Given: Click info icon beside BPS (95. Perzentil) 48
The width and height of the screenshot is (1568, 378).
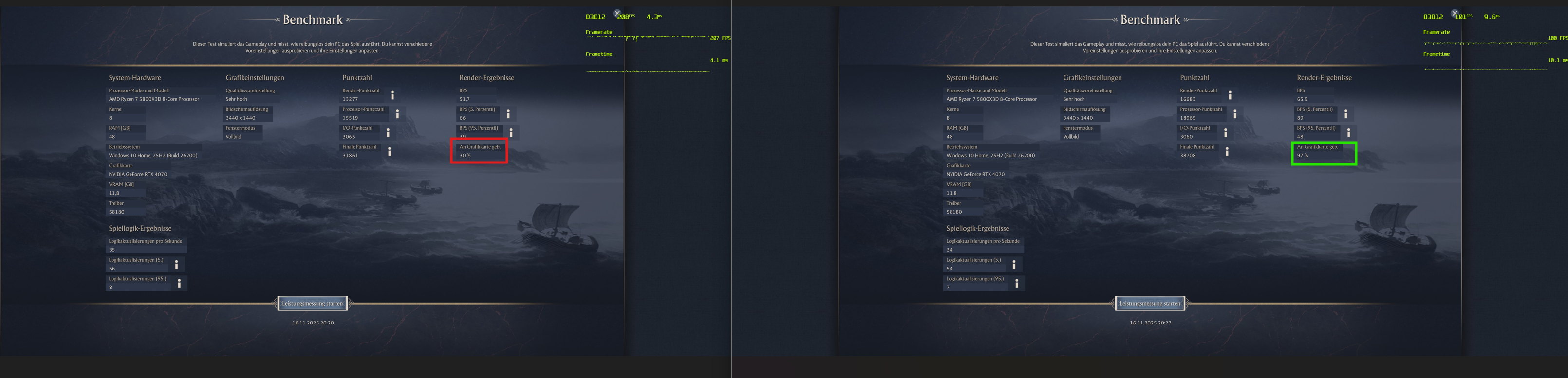Looking at the screenshot, I should pyautogui.click(x=1349, y=132).
